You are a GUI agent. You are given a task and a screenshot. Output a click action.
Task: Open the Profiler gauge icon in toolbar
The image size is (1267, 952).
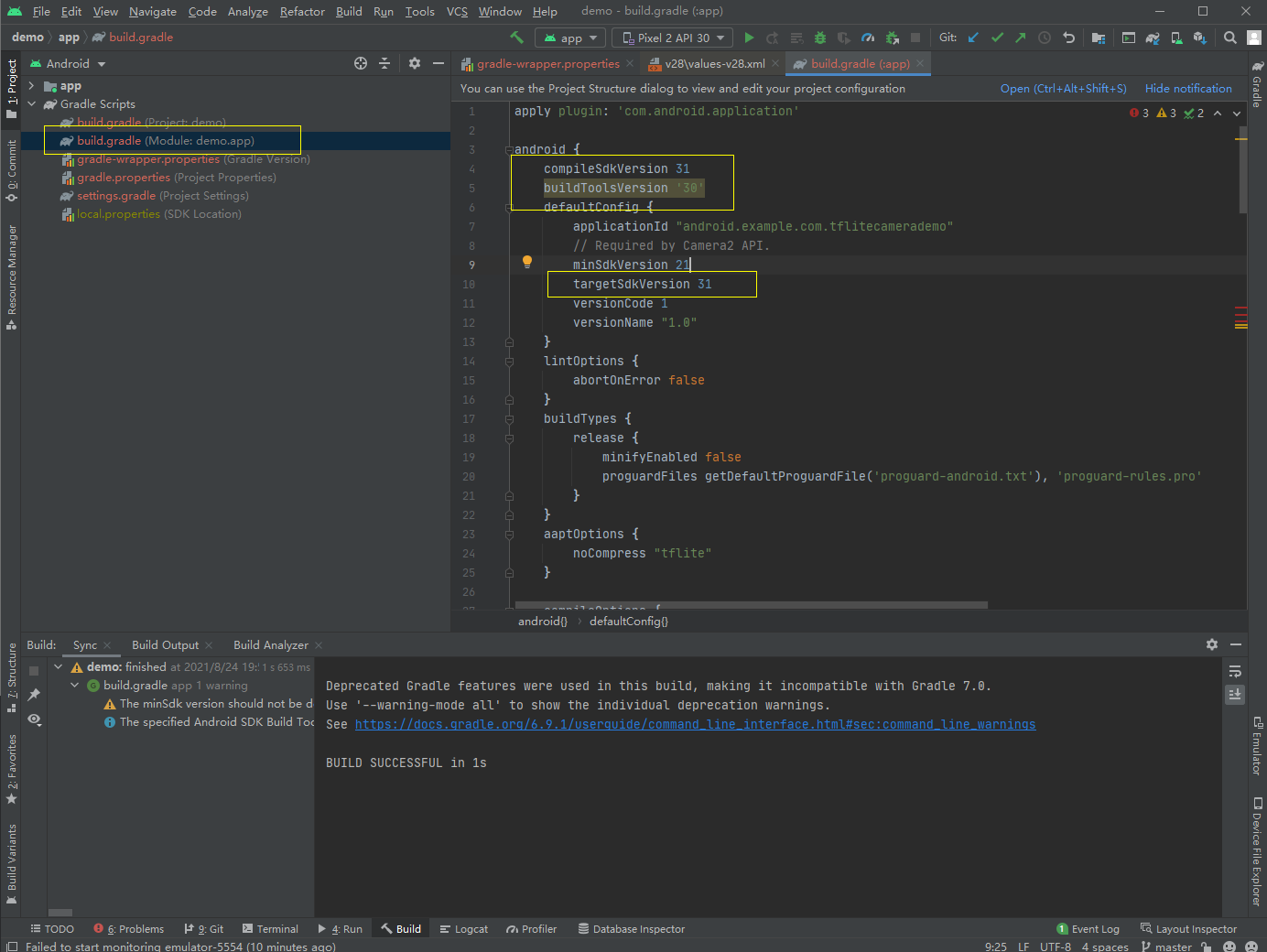coord(868,38)
